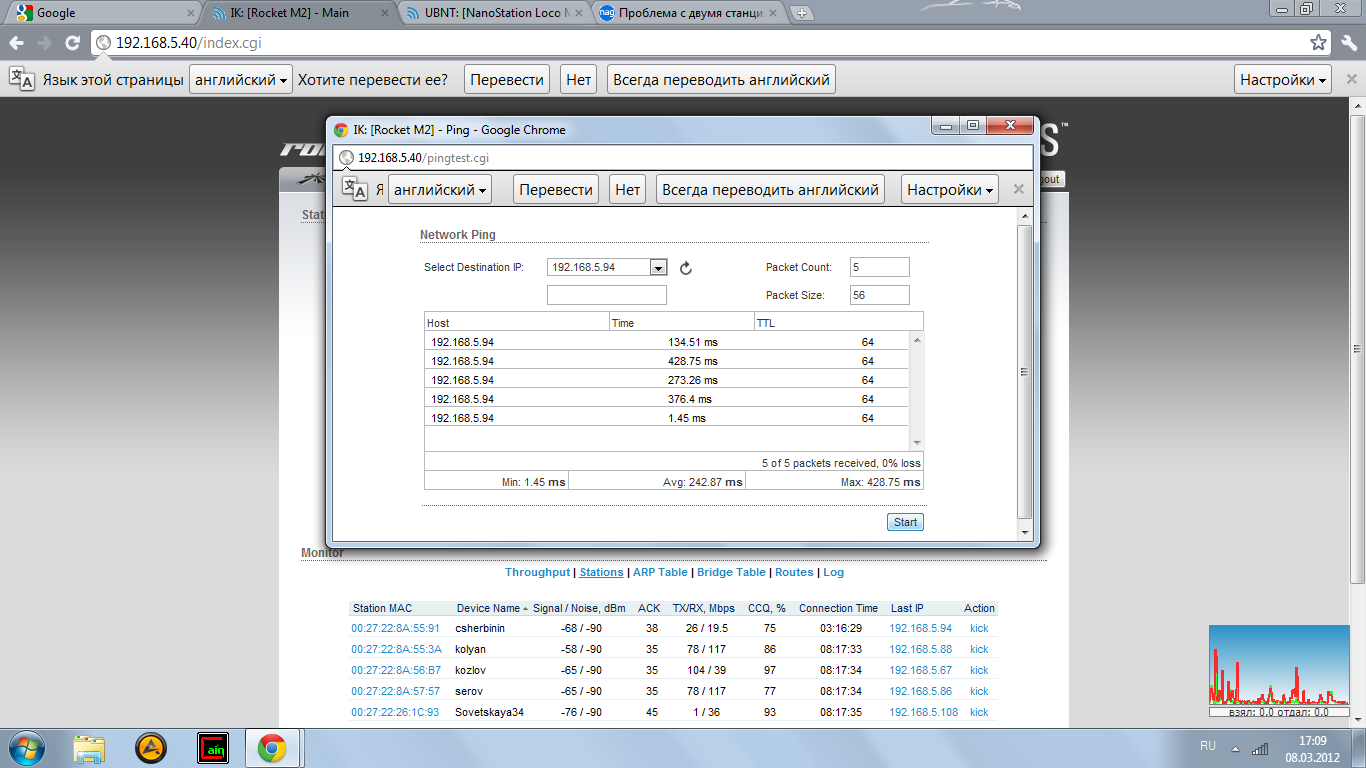Image resolution: width=1366 pixels, height=768 pixels.
Task: Click the kick link for station kolyan
Action: point(978,650)
